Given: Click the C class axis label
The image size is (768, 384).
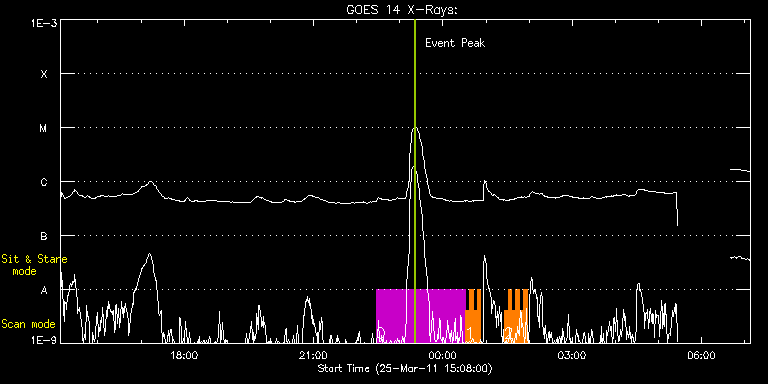Looking at the screenshot, I should [x=44, y=182].
